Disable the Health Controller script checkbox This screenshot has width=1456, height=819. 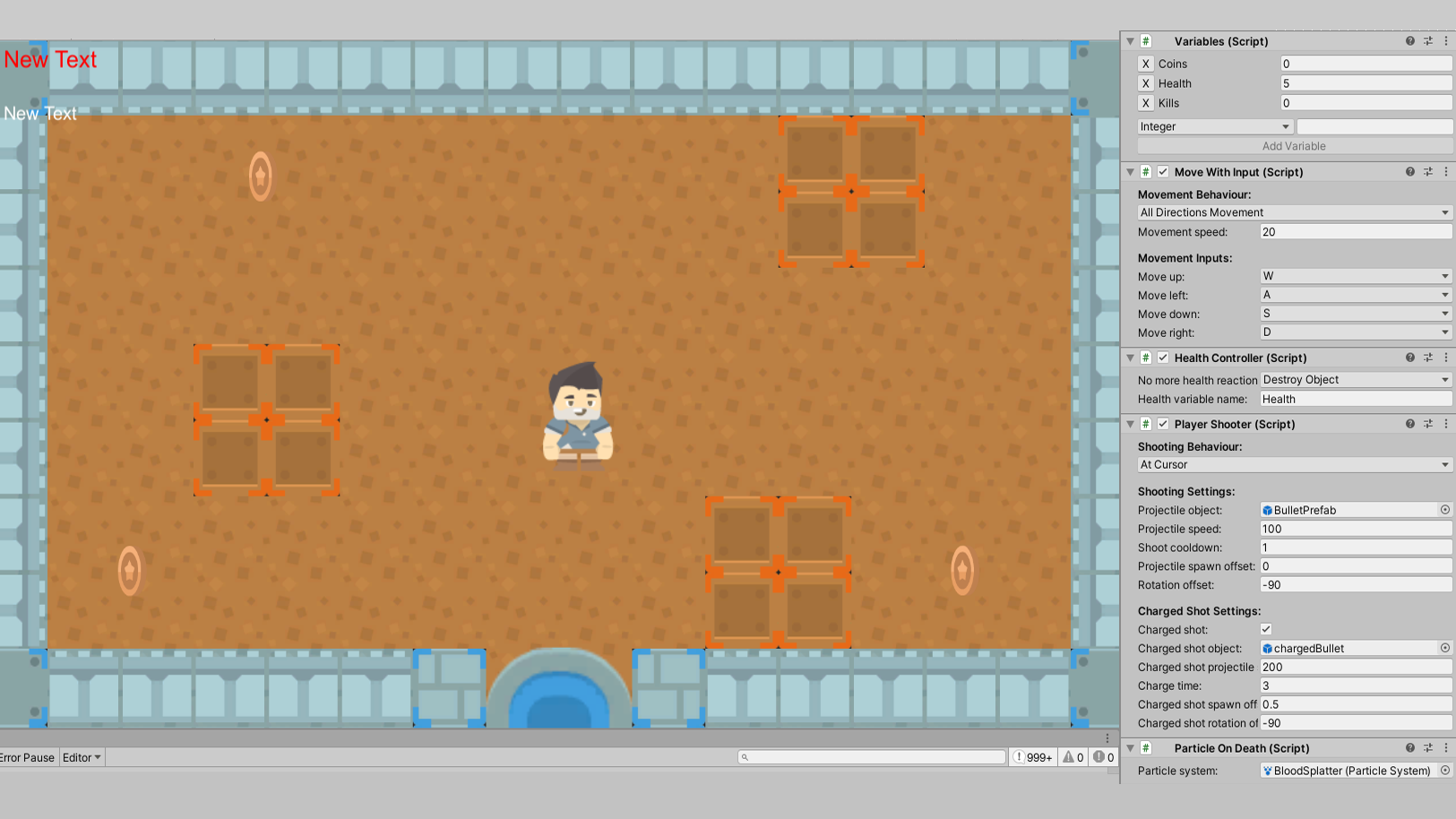pyautogui.click(x=1163, y=358)
